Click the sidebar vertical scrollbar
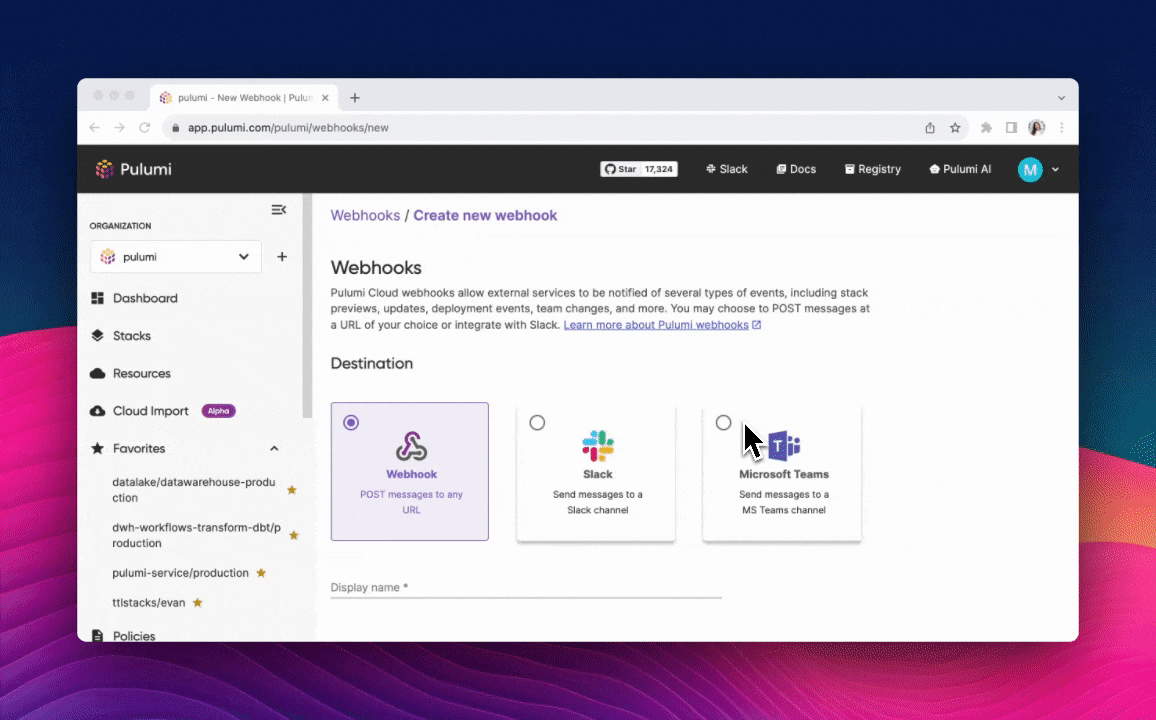 [307, 306]
